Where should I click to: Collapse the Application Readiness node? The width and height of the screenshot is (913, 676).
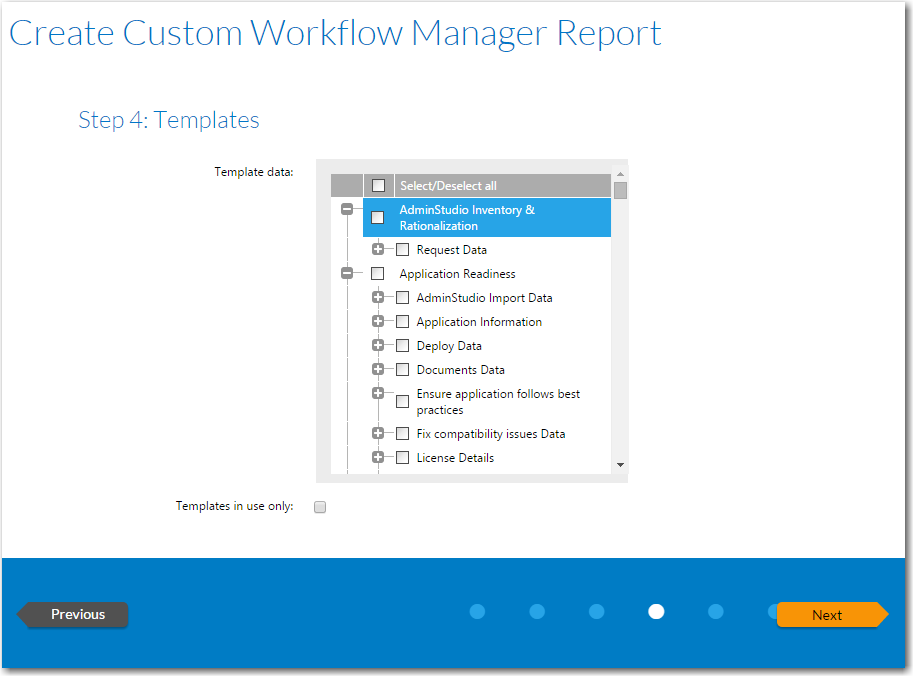(346, 273)
